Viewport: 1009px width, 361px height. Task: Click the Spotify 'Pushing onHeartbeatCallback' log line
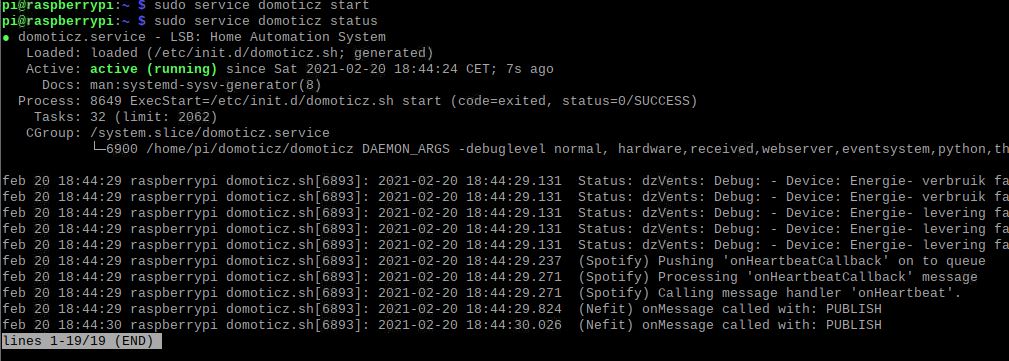tap(494, 261)
